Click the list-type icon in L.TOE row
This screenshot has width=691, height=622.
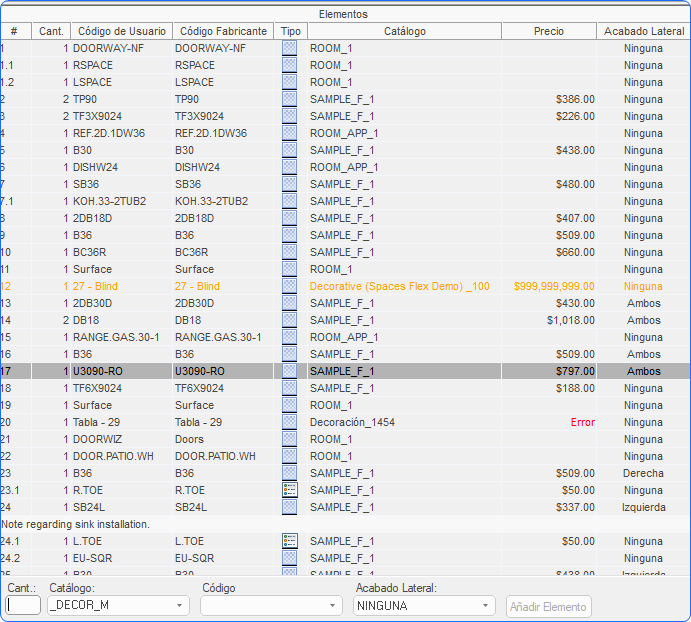point(290,541)
